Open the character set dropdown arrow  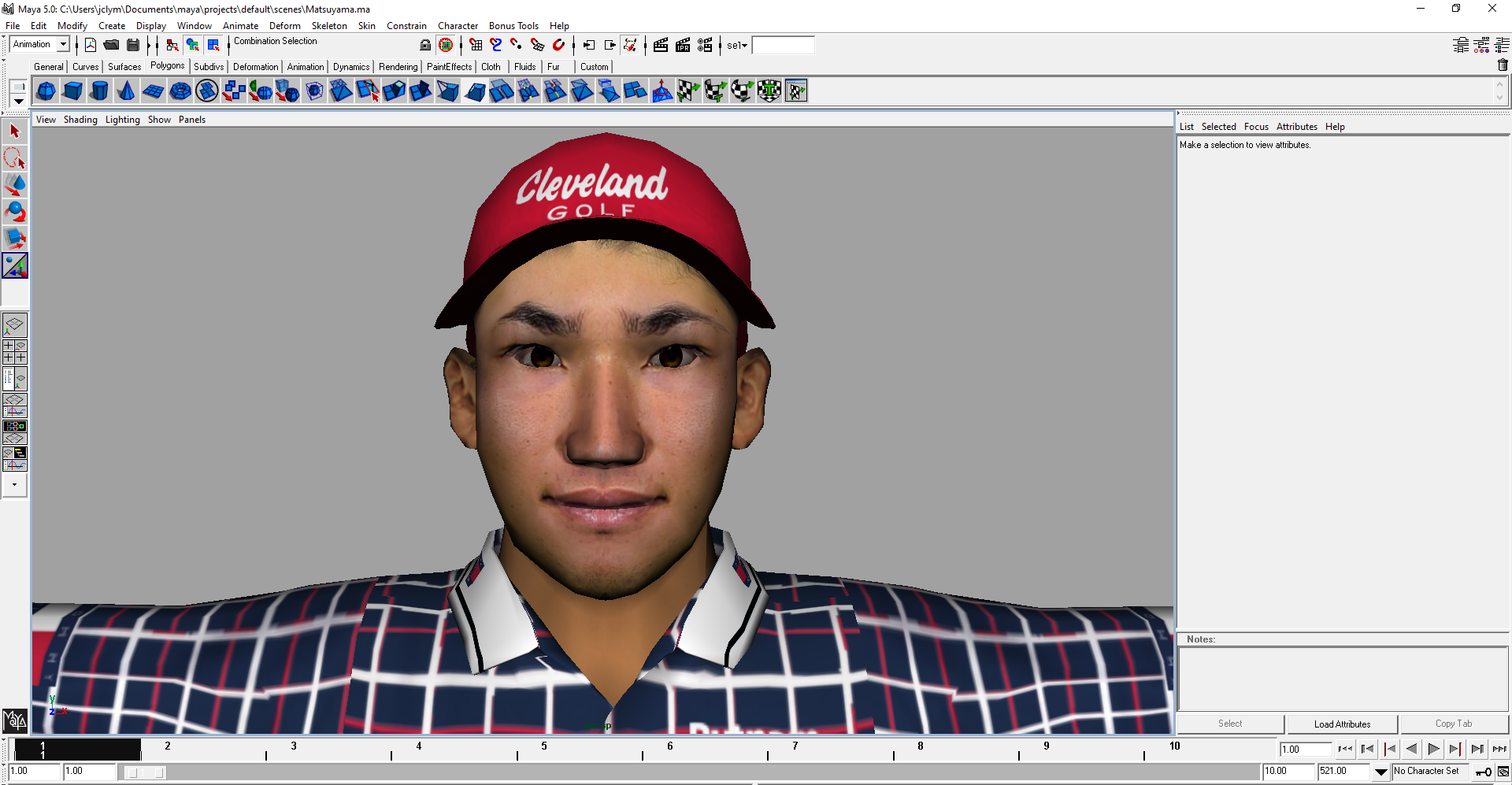(1381, 772)
